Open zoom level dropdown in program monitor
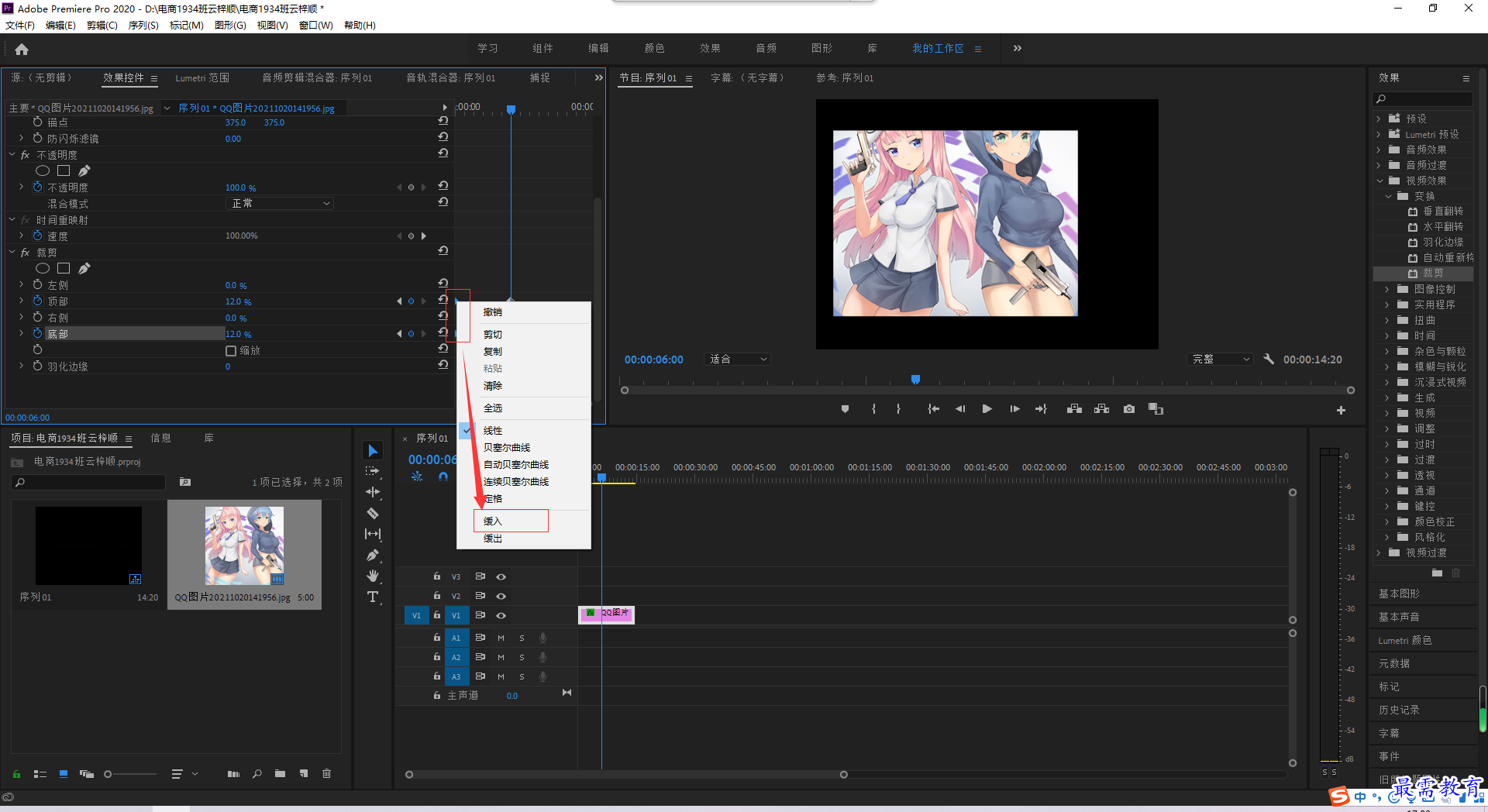The image size is (1488, 812). click(x=738, y=359)
